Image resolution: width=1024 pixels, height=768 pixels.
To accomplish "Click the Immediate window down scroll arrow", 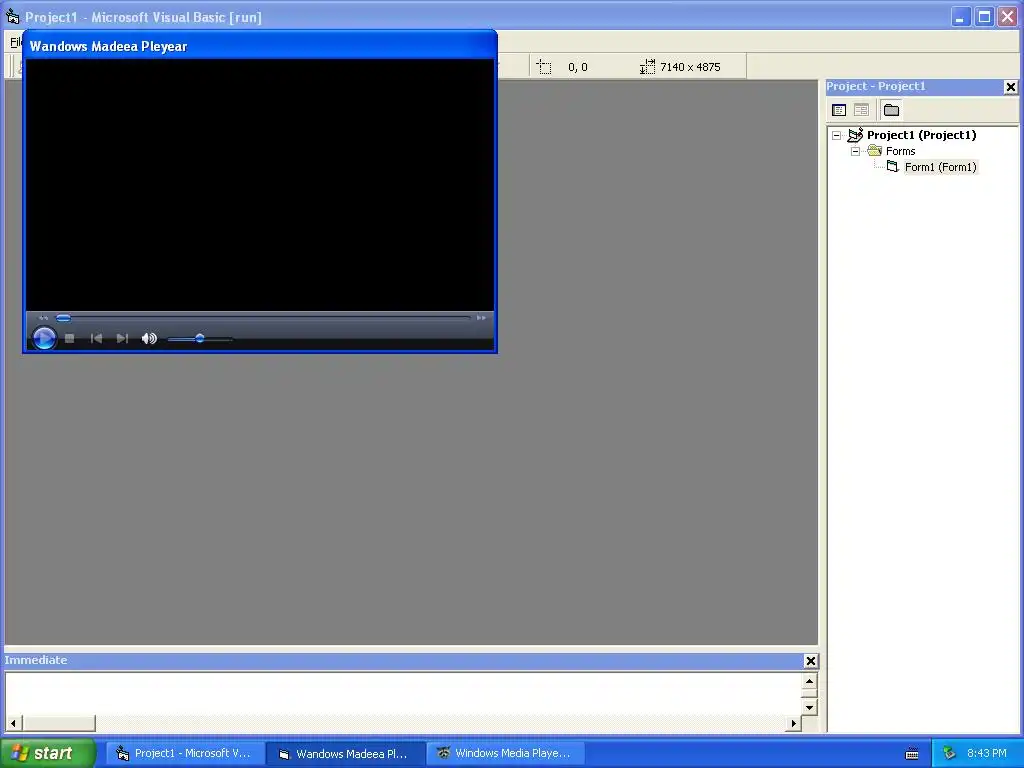I will 809,707.
